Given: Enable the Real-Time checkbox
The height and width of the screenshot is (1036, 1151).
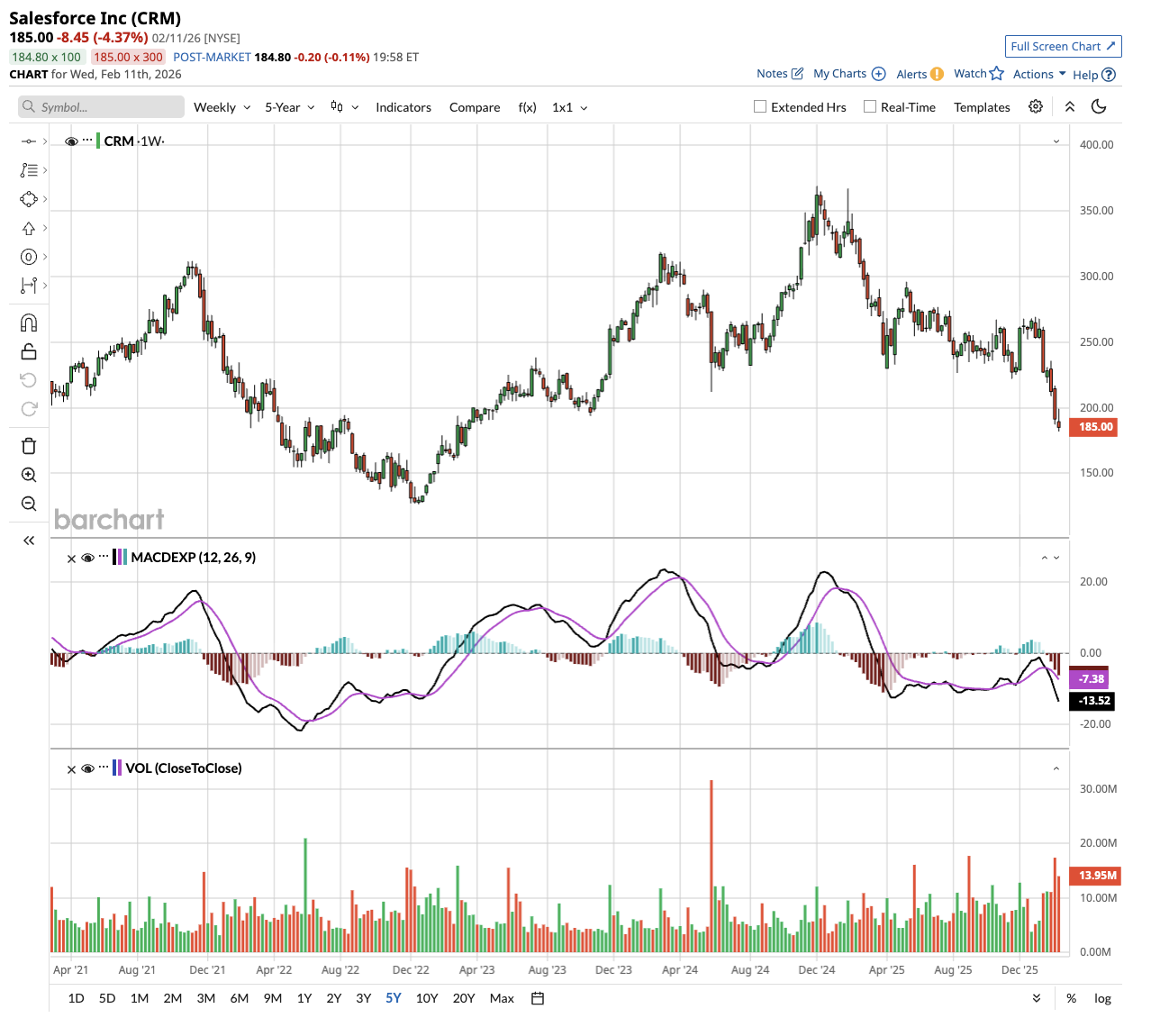Looking at the screenshot, I should tap(870, 106).
